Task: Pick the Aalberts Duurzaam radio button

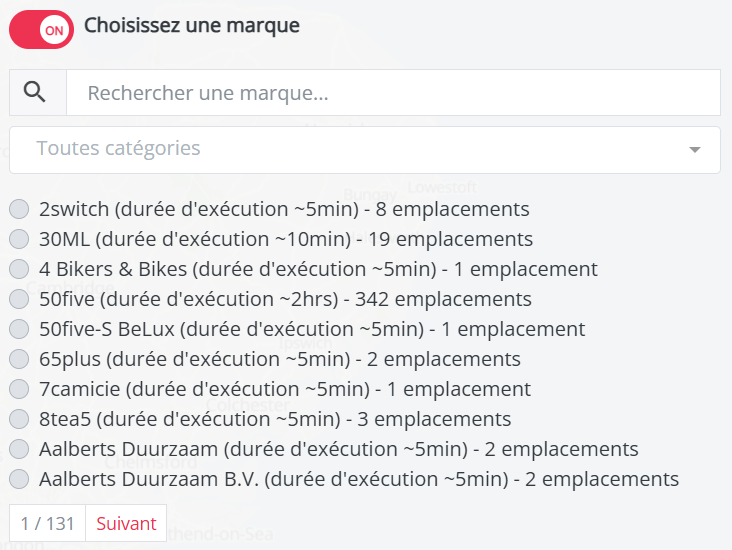Action: pos(19,449)
